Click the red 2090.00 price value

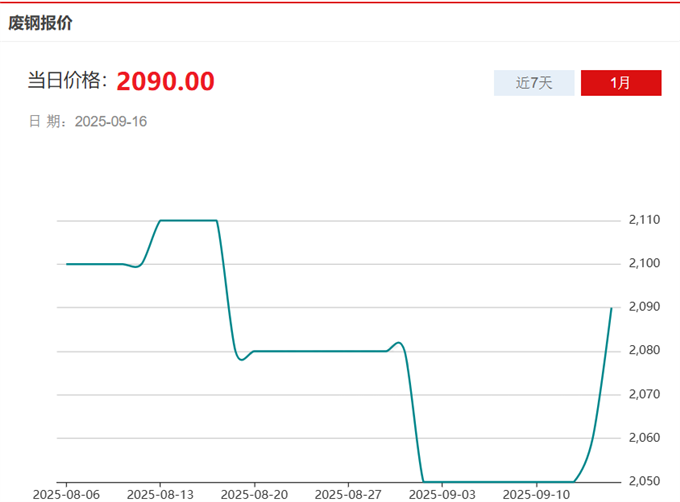[x=165, y=82]
